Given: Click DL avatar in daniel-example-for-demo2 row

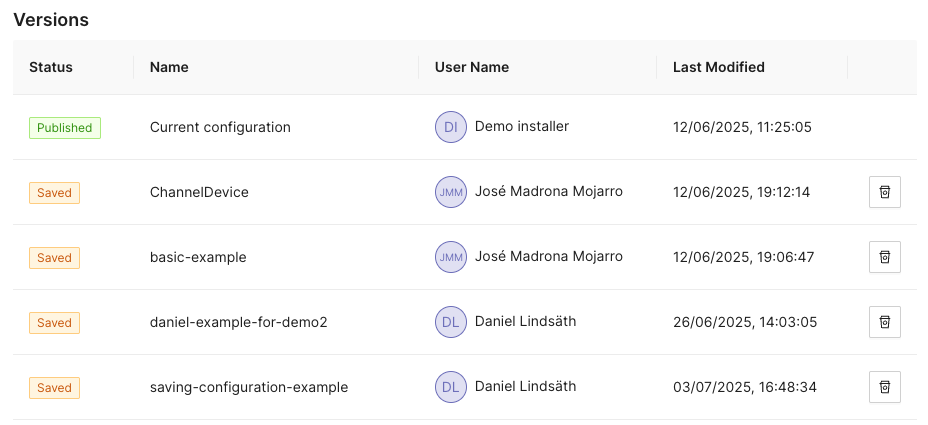Looking at the screenshot, I should tap(451, 322).
